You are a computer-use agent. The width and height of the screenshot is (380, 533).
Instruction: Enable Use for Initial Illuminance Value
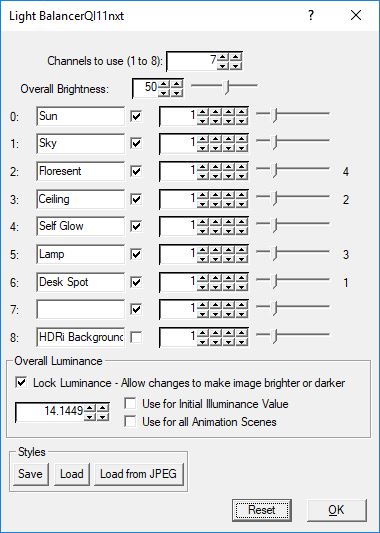(x=130, y=404)
